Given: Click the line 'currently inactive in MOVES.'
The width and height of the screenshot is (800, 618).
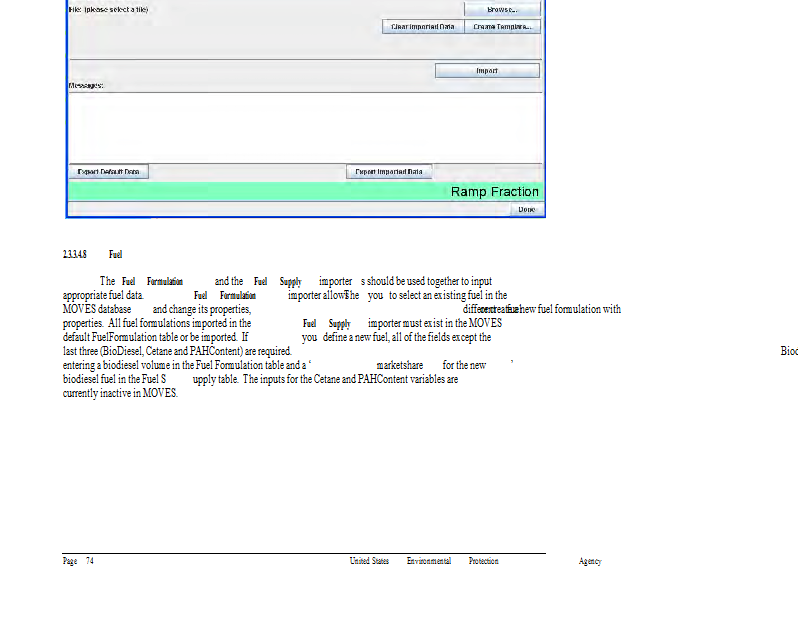Looking at the screenshot, I should [120, 394].
